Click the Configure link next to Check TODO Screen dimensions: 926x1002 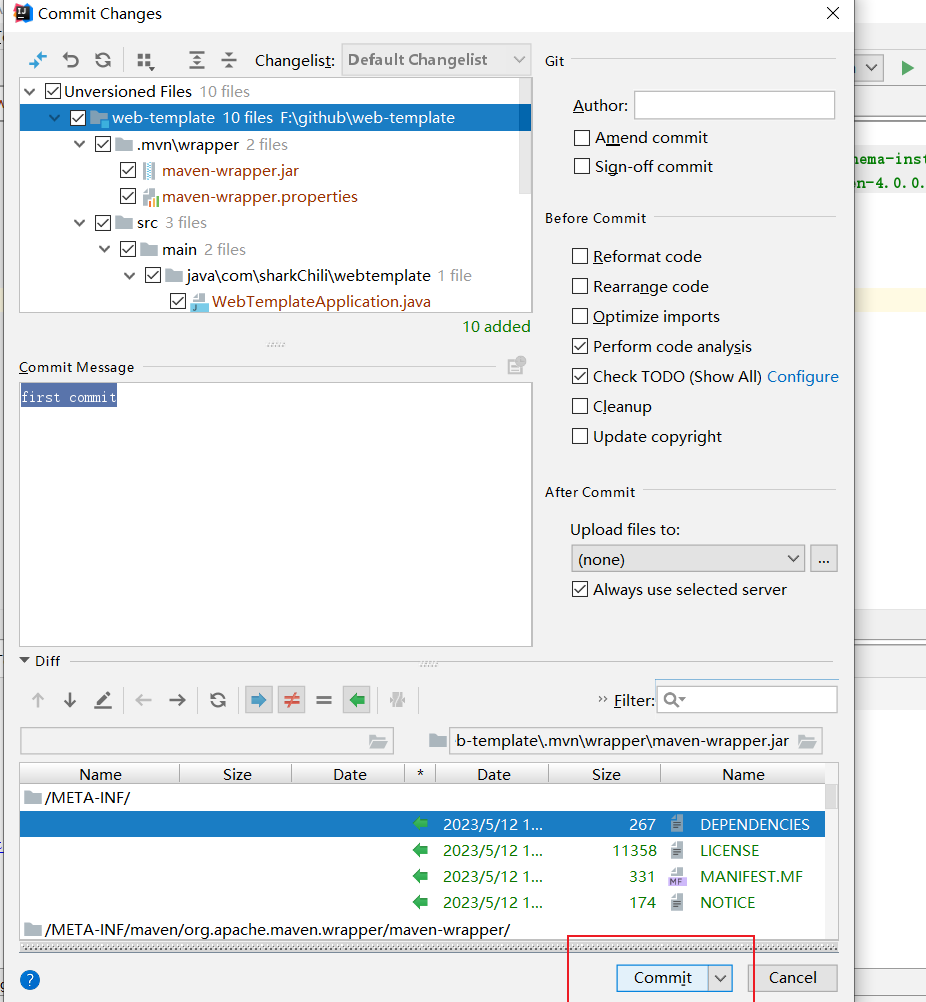(x=802, y=377)
